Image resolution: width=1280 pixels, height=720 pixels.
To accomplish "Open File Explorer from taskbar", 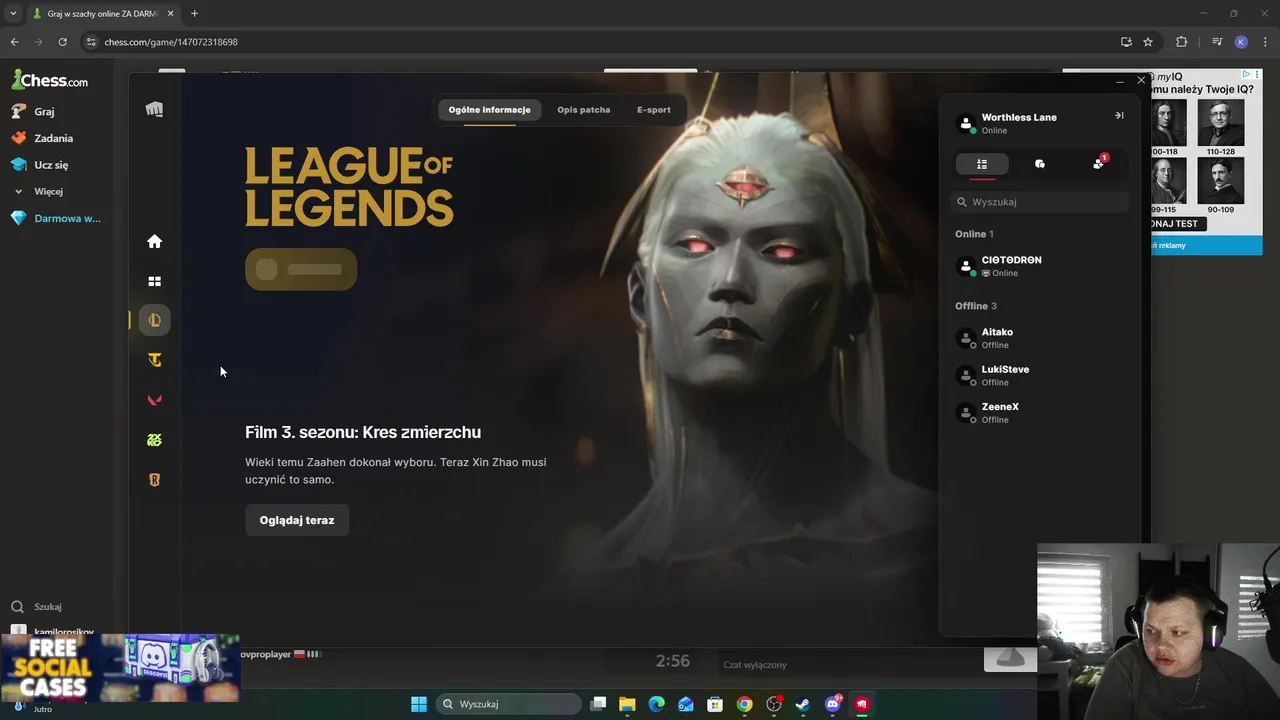I will coord(627,704).
